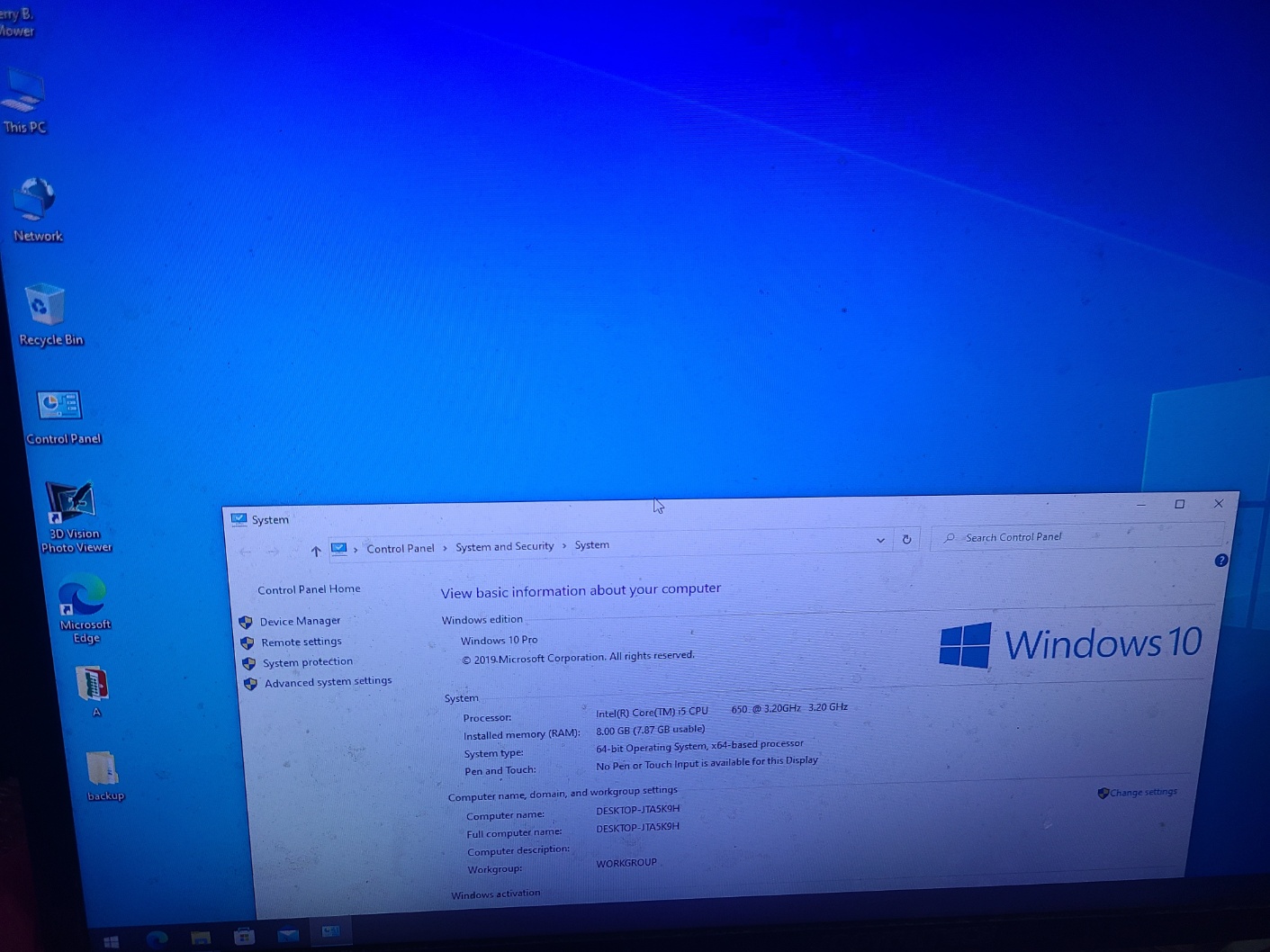Image resolution: width=1270 pixels, height=952 pixels.
Task: Open Network desktop icon
Action: (x=36, y=211)
